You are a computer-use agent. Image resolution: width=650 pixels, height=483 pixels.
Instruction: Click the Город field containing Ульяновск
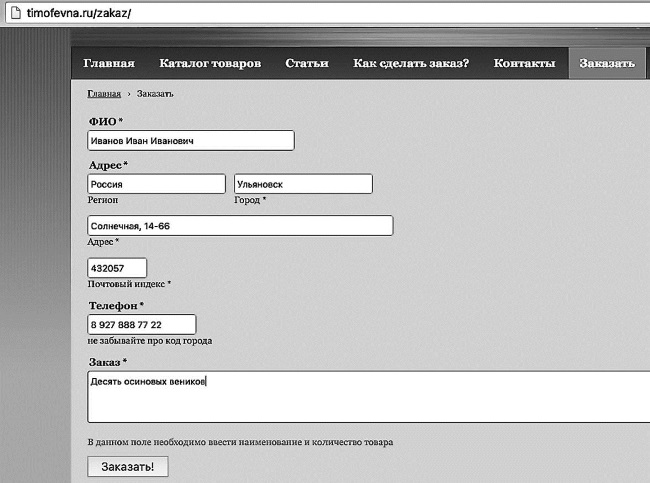tap(303, 184)
